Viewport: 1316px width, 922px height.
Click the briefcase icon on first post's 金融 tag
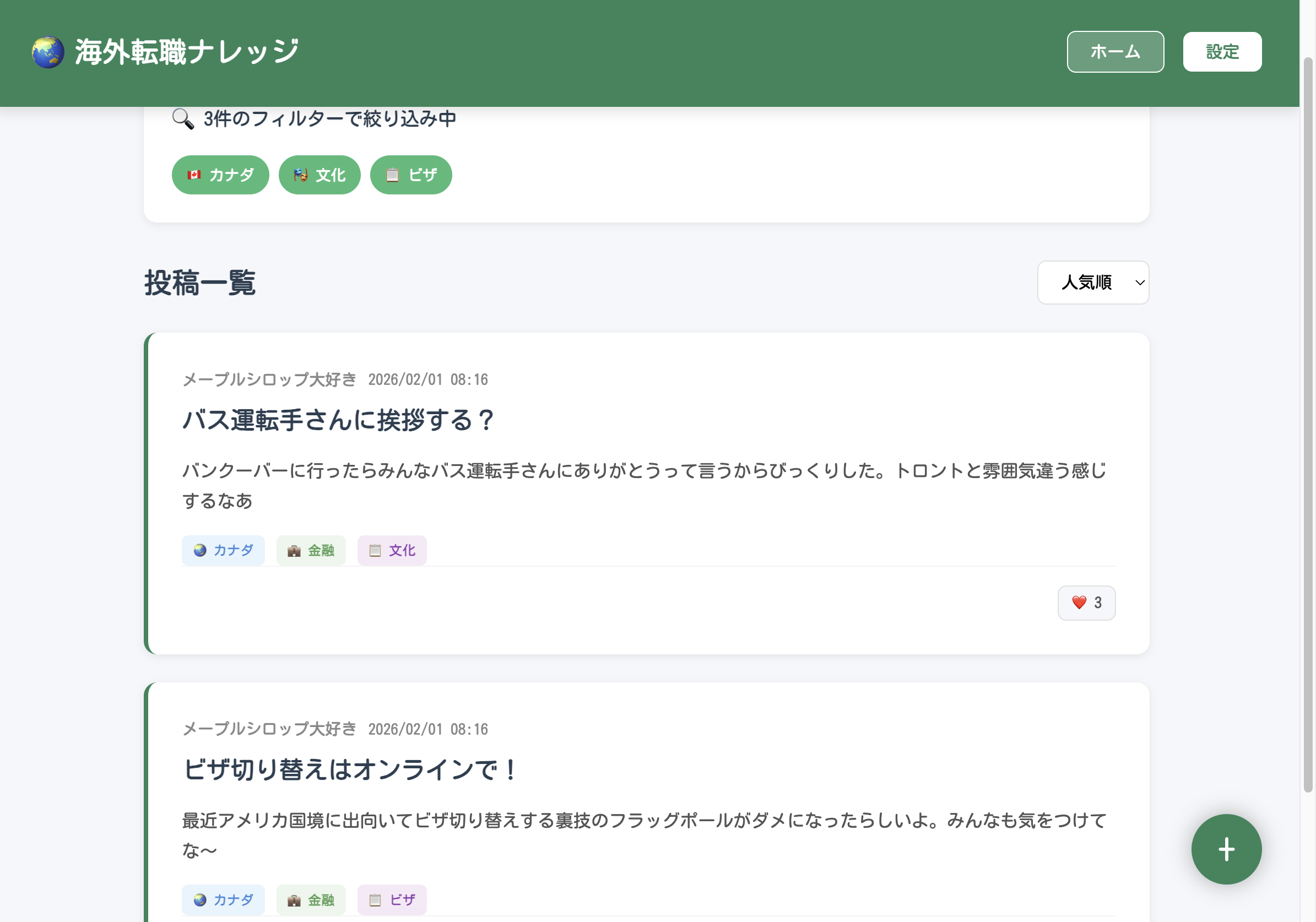294,551
